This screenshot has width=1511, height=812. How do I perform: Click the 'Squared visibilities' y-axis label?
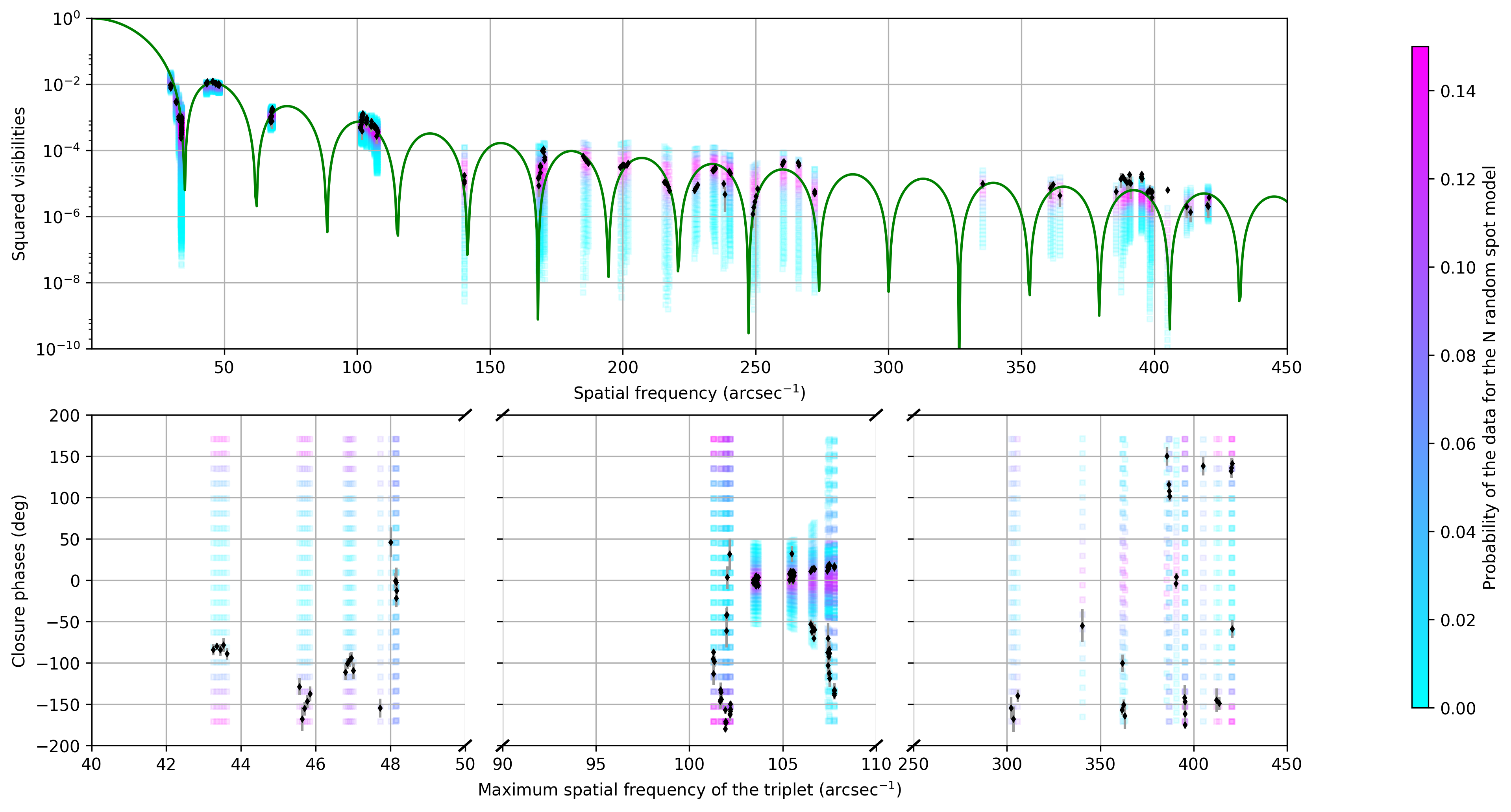[x=19, y=184]
